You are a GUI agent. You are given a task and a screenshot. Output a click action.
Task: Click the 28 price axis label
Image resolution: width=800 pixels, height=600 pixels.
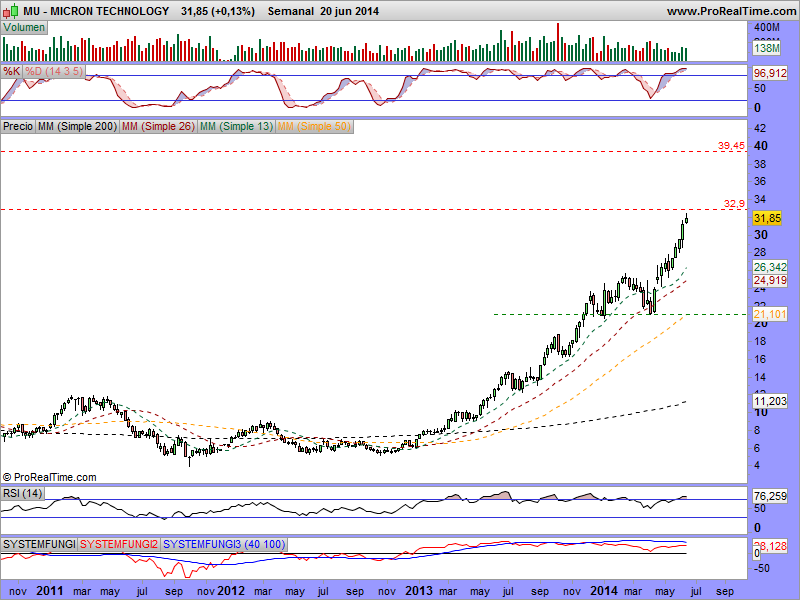coord(760,252)
